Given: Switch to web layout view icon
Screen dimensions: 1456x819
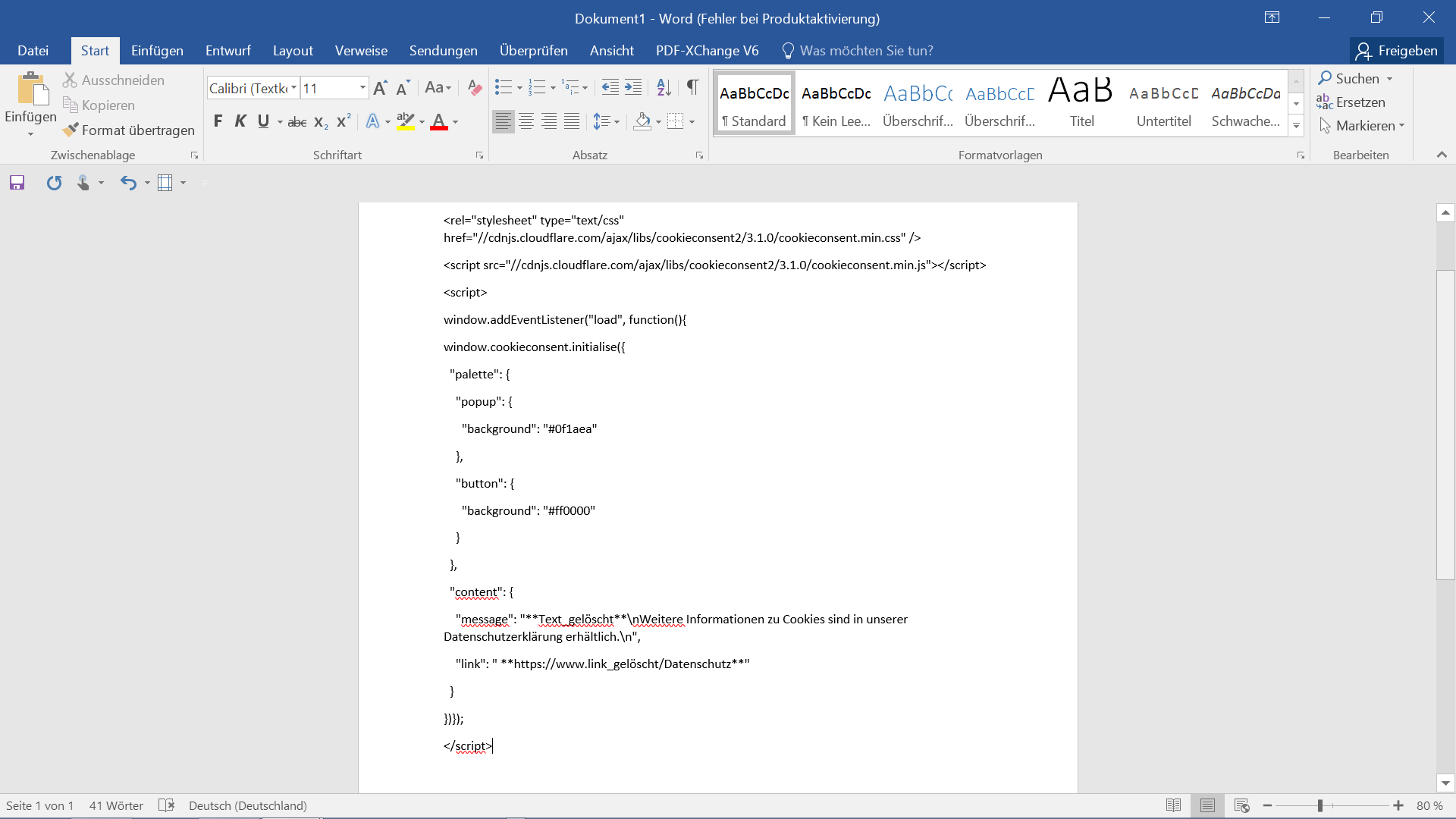Looking at the screenshot, I should (x=1241, y=805).
